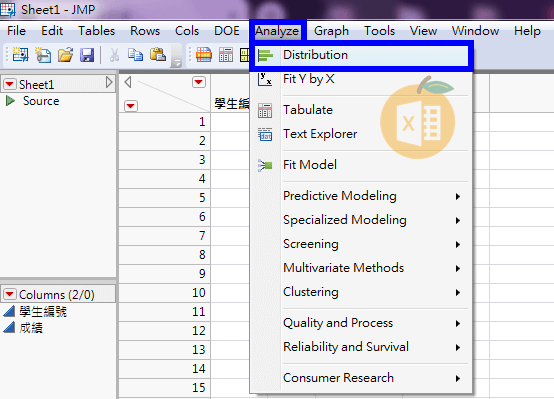Click the Save floppy disk icon
Viewport: 554px width, 399px height.
(87, 55)
